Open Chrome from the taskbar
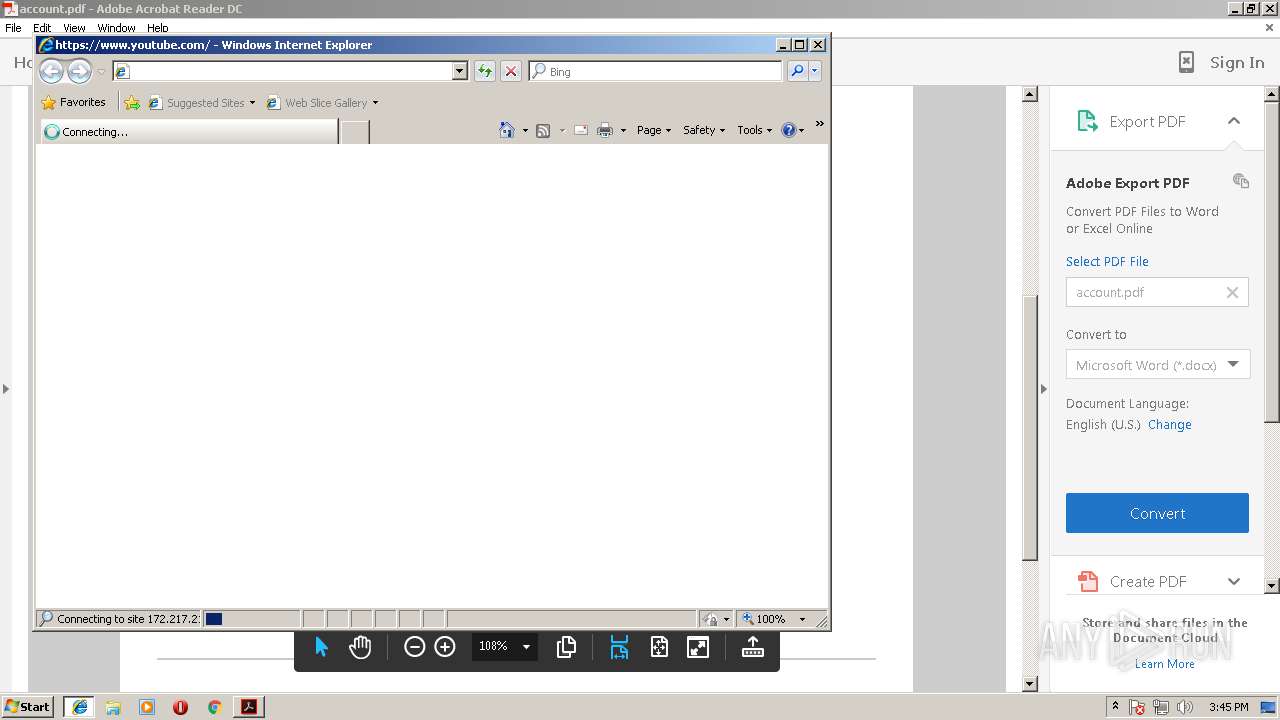 coord(214,707)
